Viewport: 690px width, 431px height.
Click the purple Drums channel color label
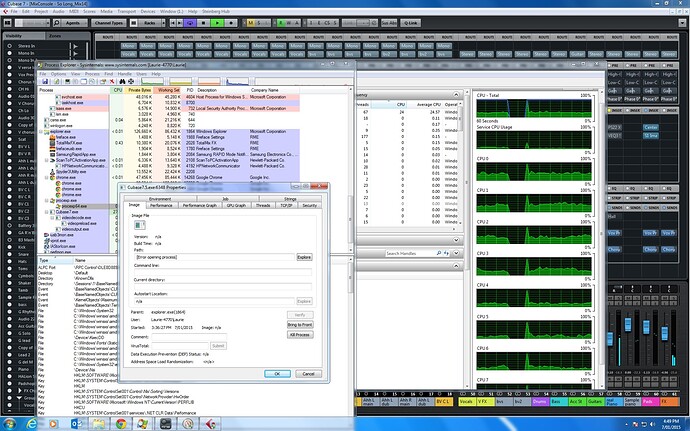coord(540,402)
